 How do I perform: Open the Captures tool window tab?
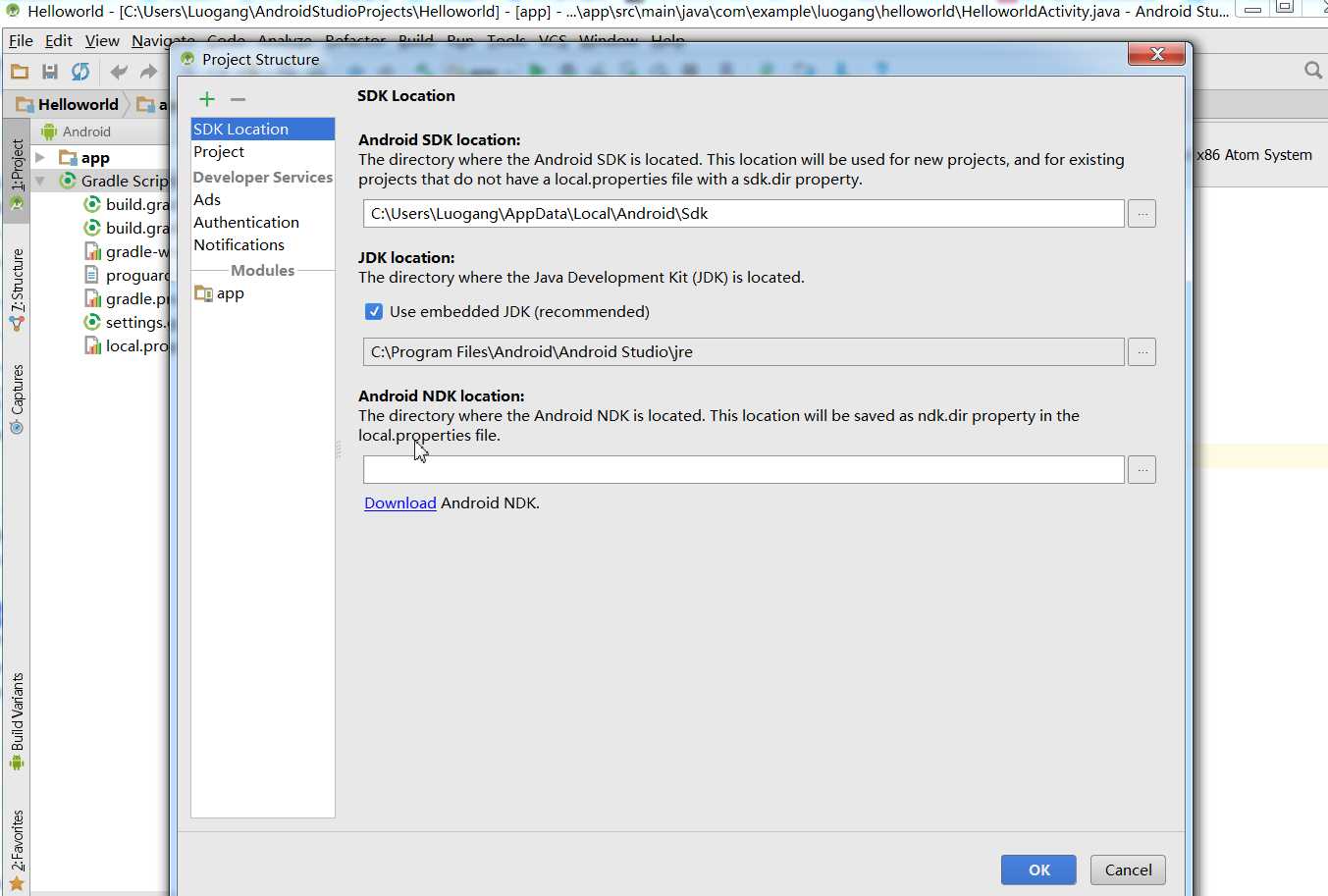click(17, 399)
